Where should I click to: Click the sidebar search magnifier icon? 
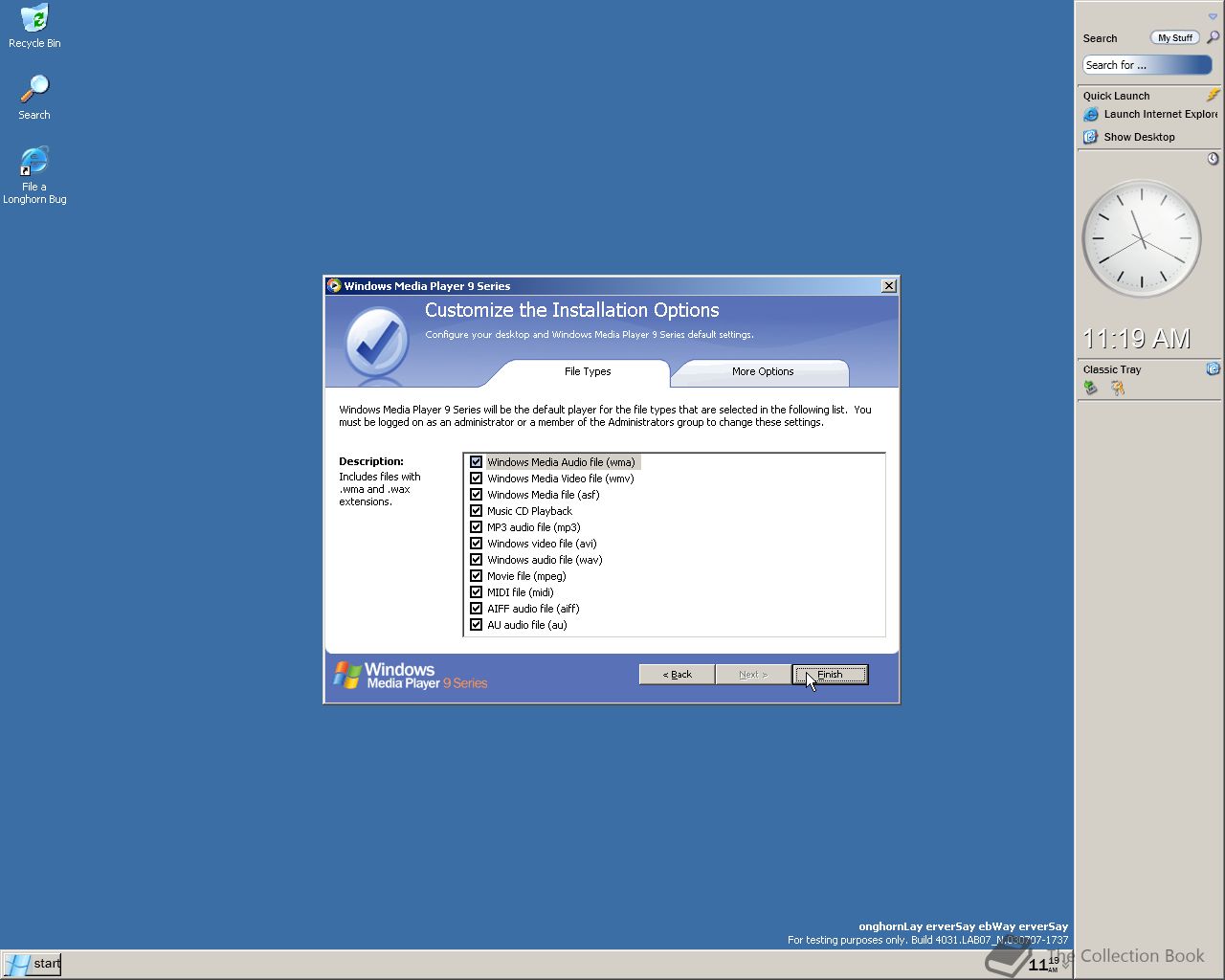[1213, 37]
